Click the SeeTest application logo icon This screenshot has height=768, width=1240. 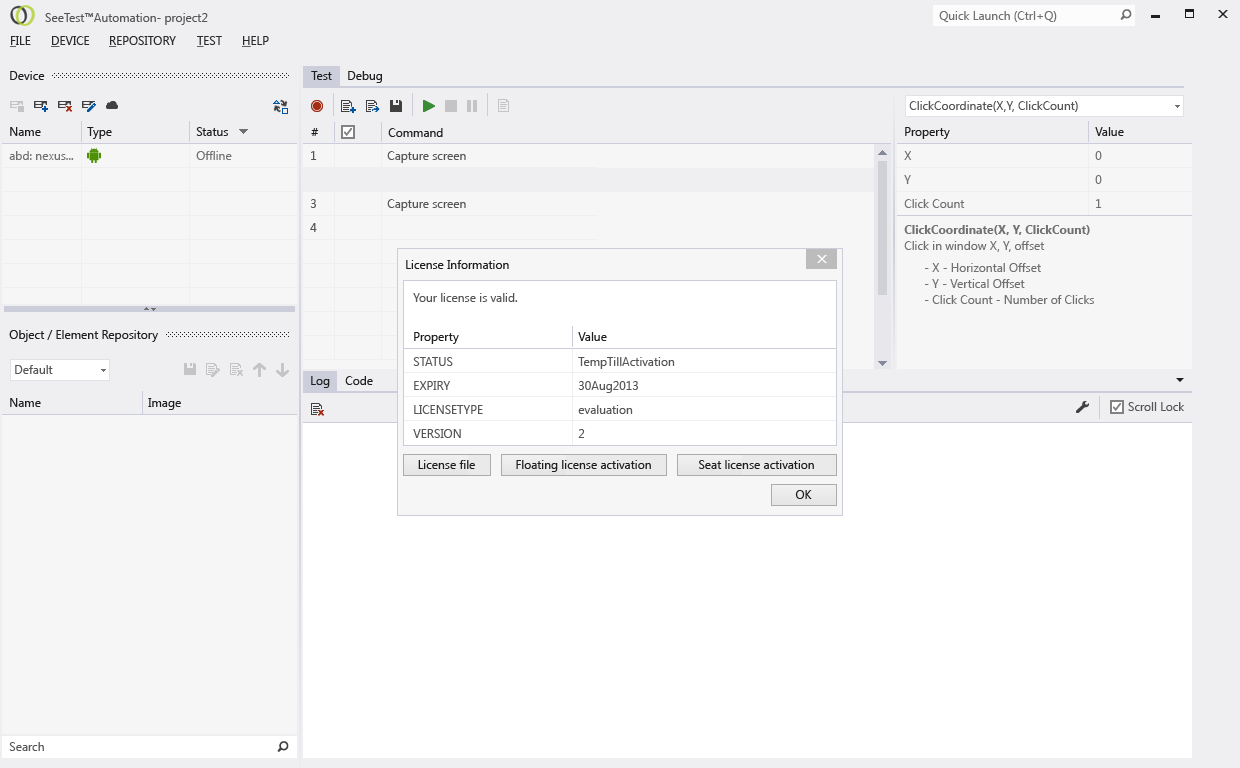point(22,15)
